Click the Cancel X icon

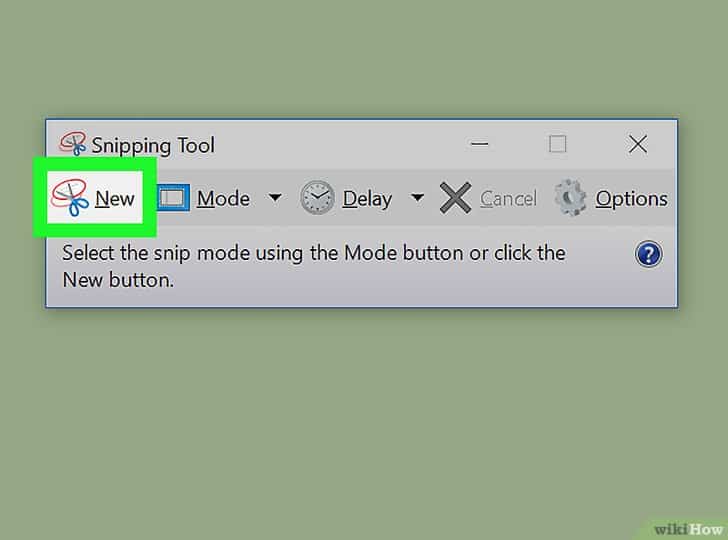click(x=455, y=198)
